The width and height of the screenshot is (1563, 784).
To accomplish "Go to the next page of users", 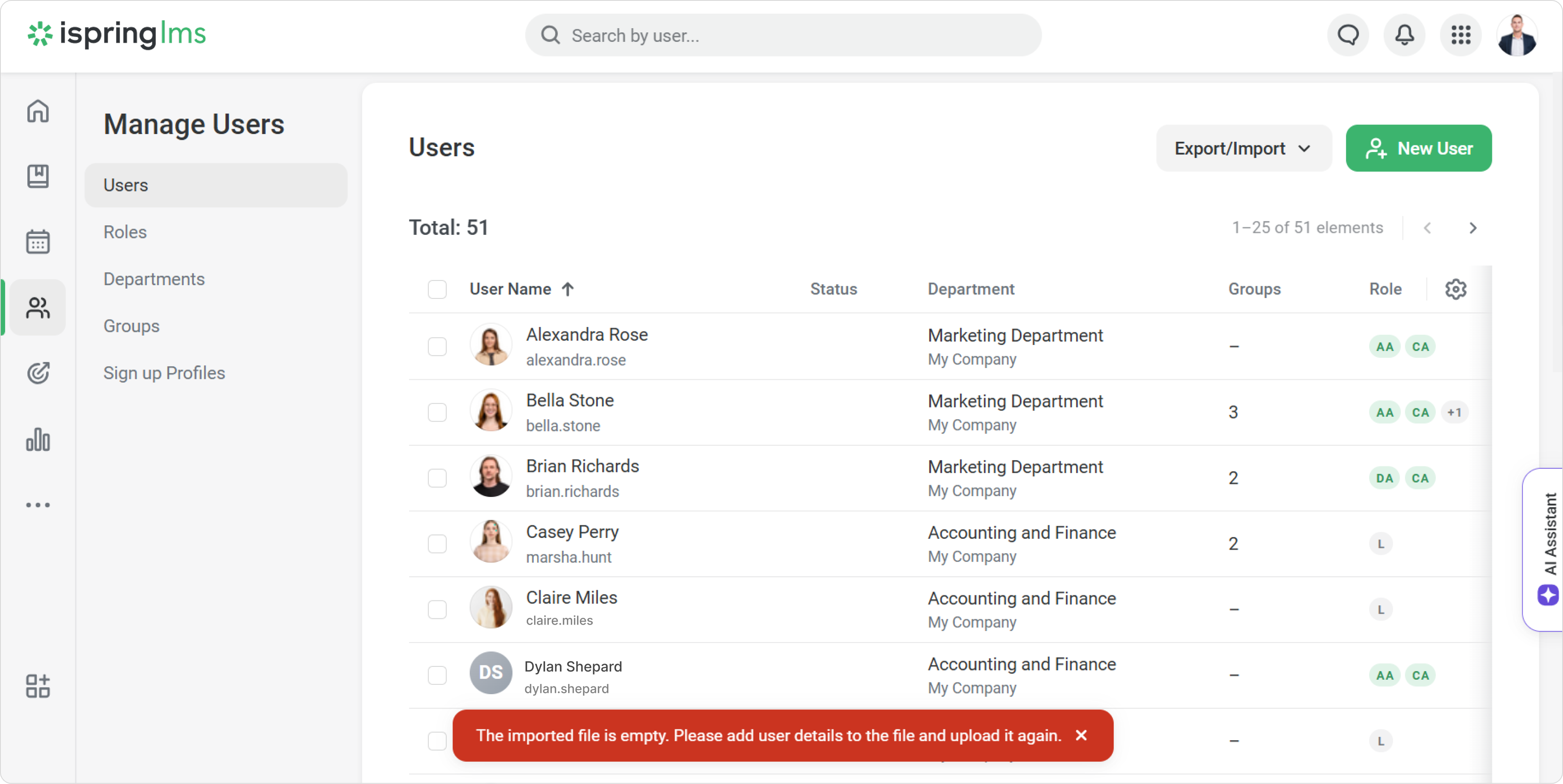I will pos(1473,228).
